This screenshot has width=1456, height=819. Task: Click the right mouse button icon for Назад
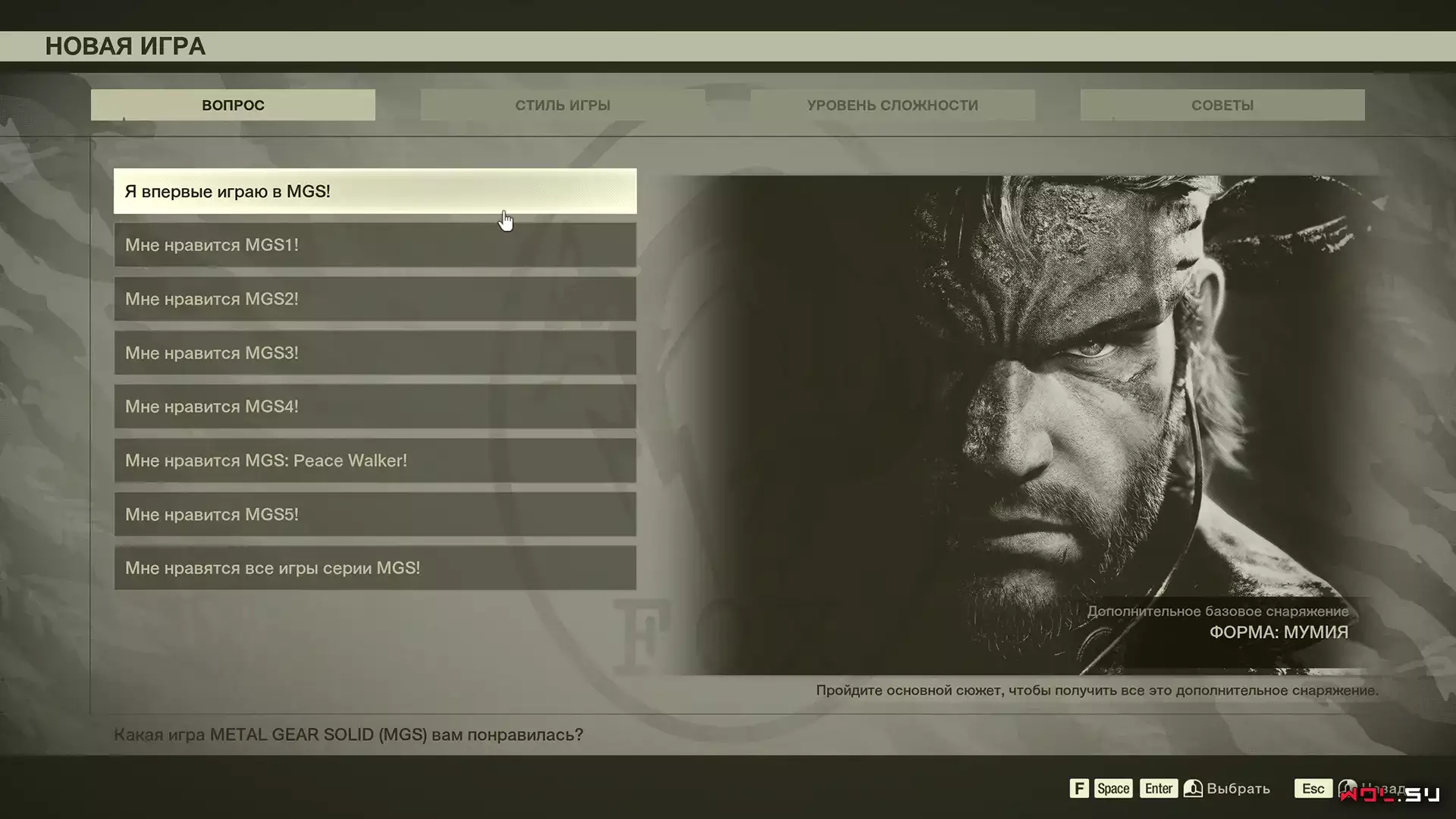(1348, 789)
